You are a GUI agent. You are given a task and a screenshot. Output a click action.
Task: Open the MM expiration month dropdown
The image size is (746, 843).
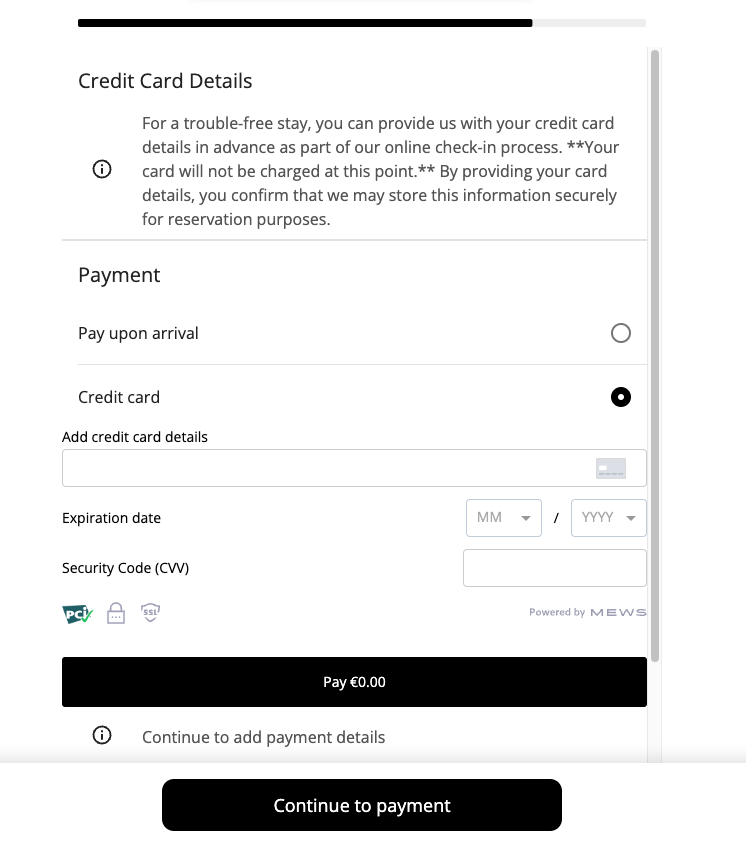click(503, 518)
